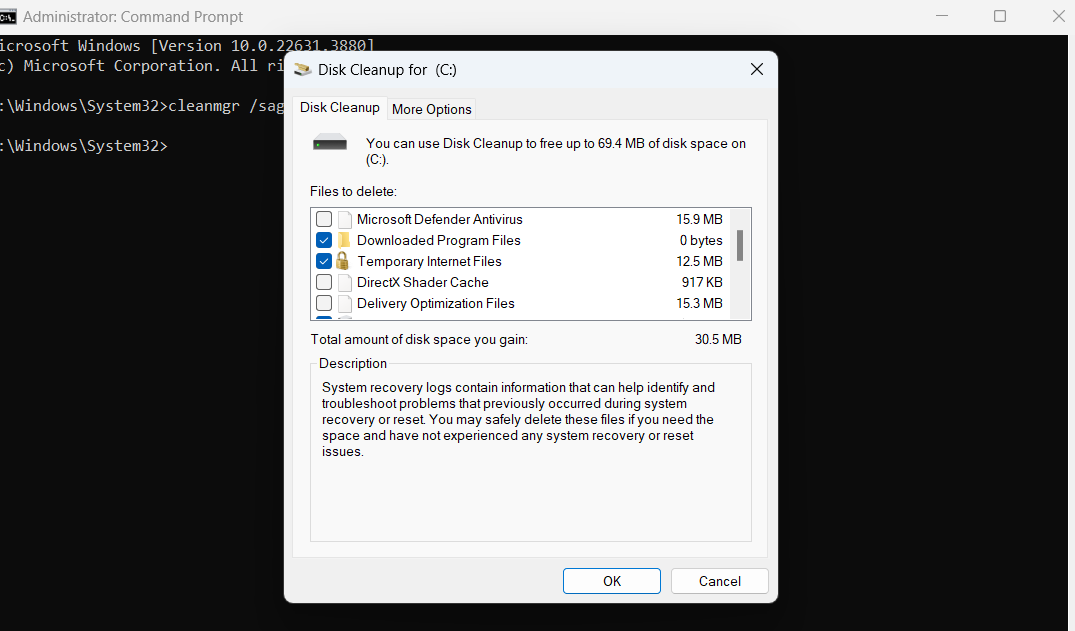Click the Temporary Internet Files lock icon
The height and width of the screenshot is (631, 1075).
pos(343,261)
